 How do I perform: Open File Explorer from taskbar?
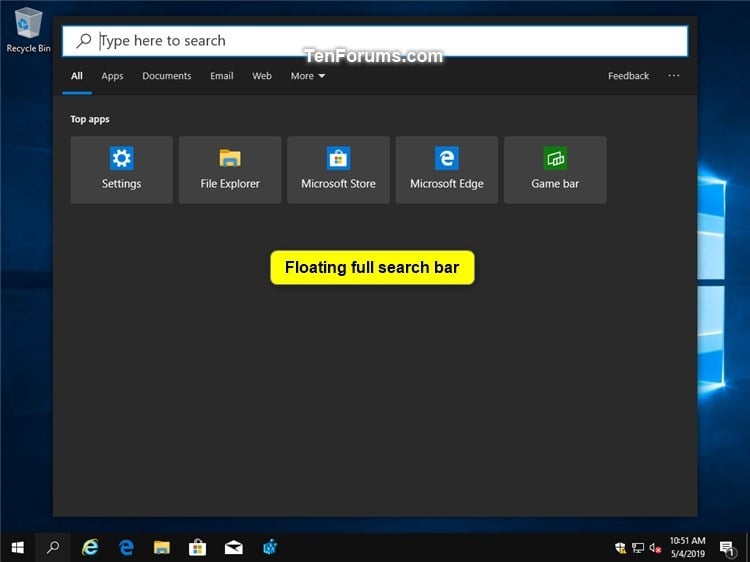tap(162, 547)
